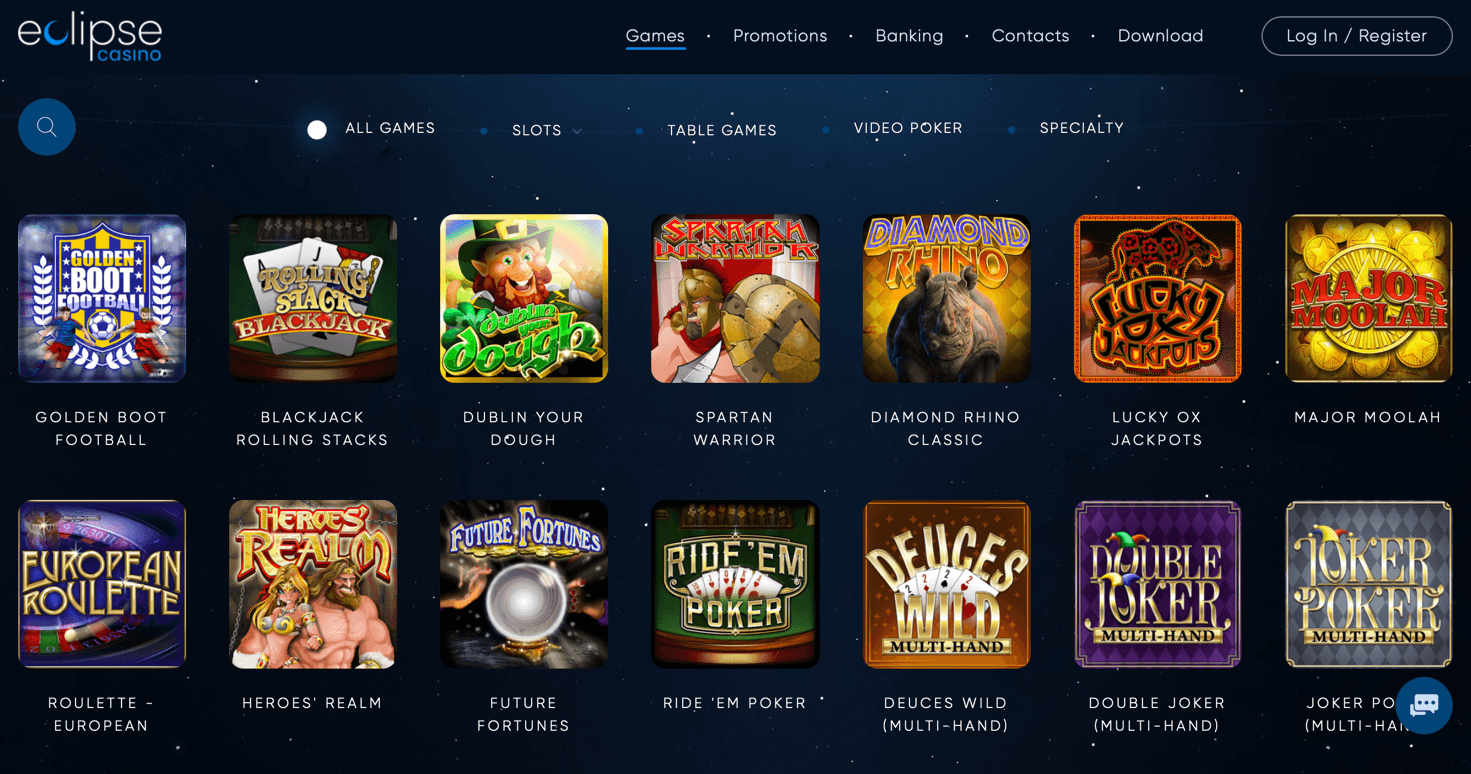
Task: Click the Eclipse Casino logo
Action: coord(90,37)
